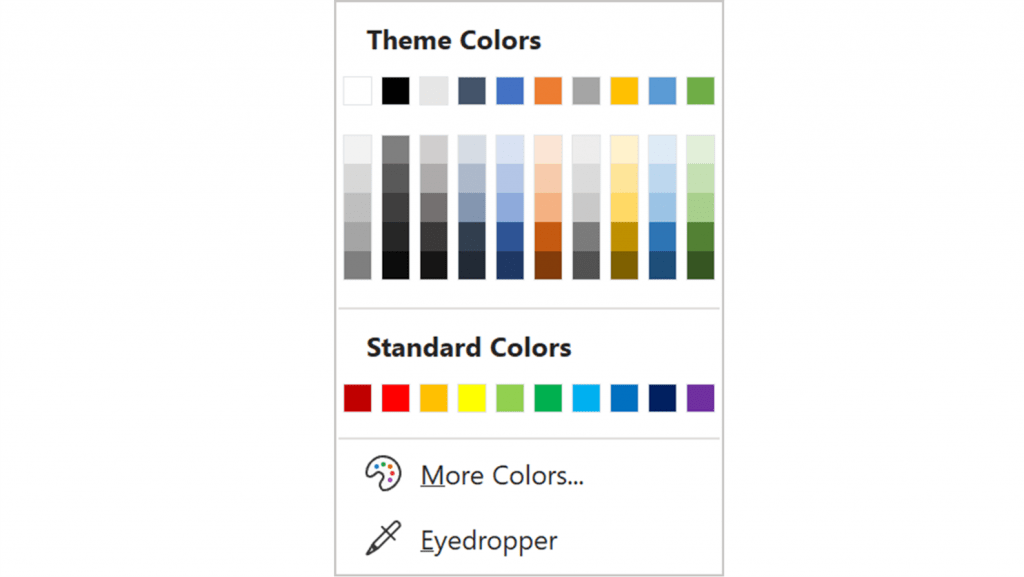Pick bright red from Standard Colors
The image size is (1024, 577).
click(x=395, y=397)
